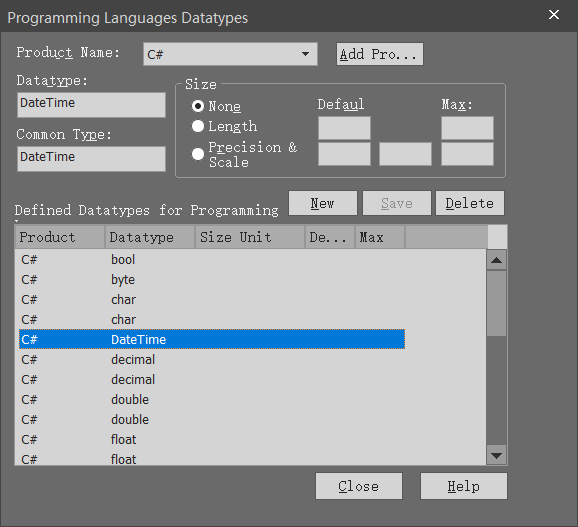This screenshot has height=527, width=578.
Task: Click the middle scale input box
Action: pos(405,154)
